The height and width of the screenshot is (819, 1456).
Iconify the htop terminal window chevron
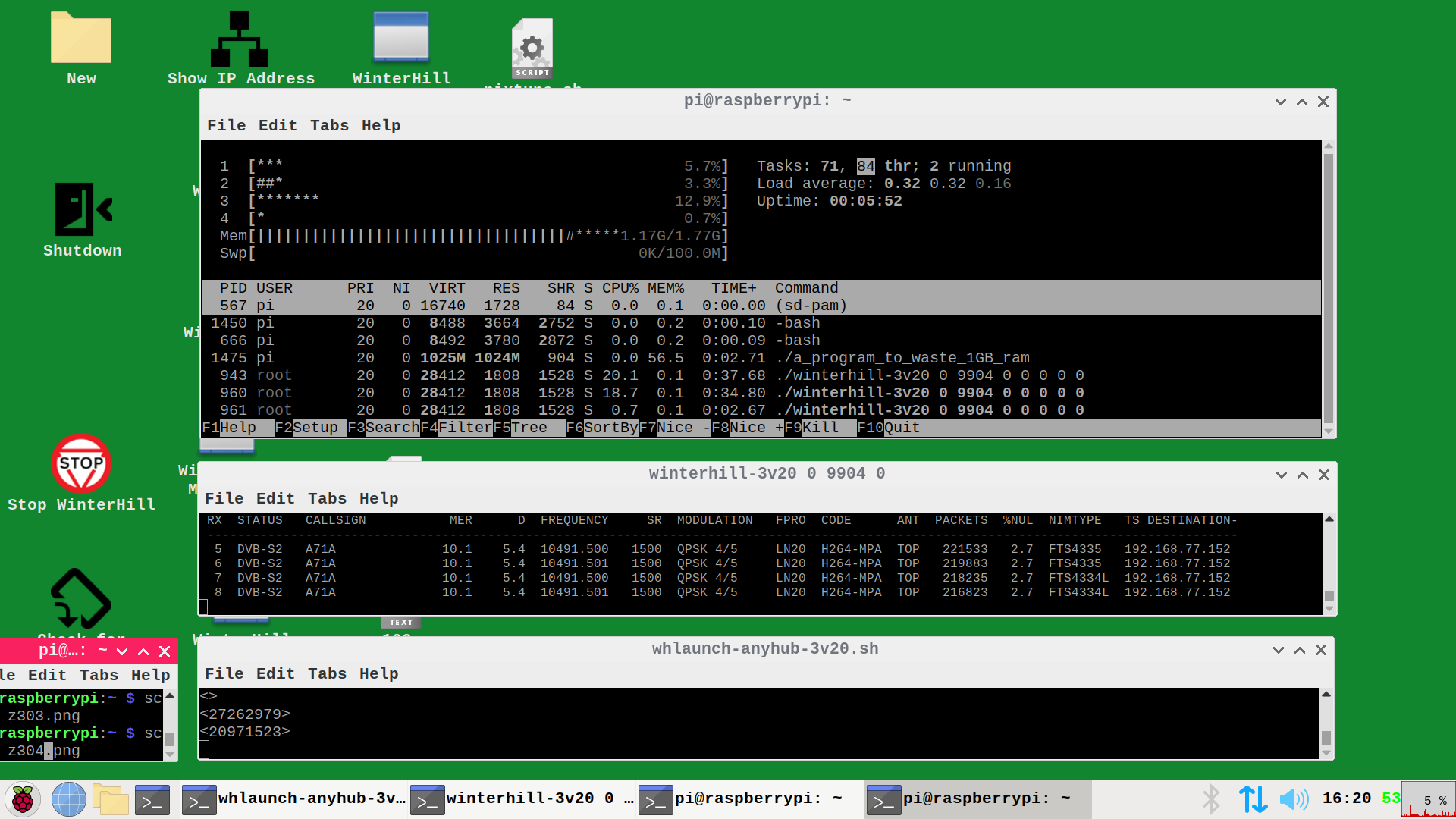(1281, 102)
